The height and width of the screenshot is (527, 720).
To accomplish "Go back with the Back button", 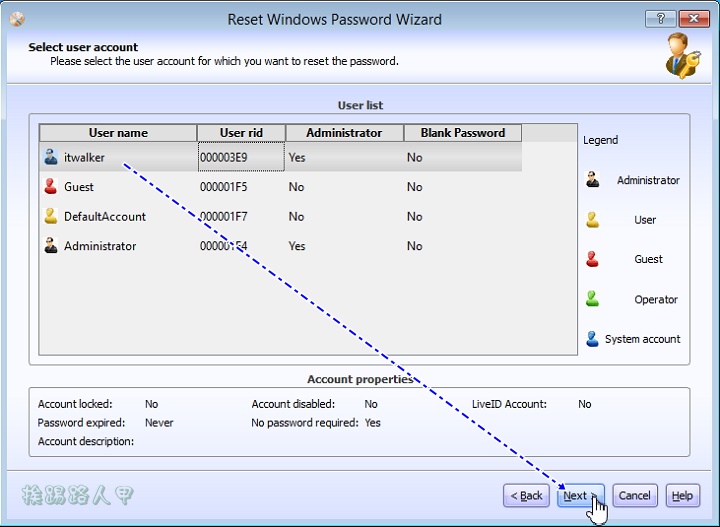I will [526, 496].
